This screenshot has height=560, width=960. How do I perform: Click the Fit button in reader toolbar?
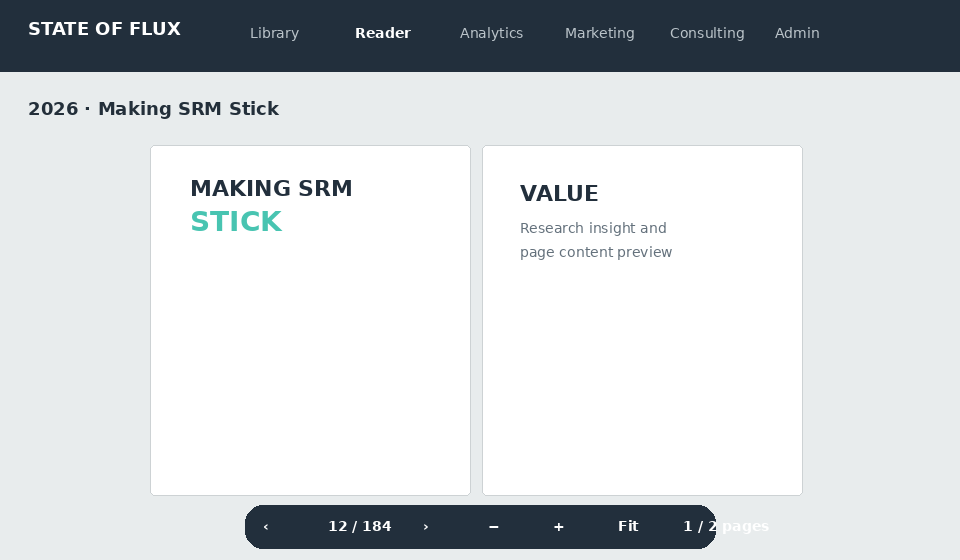628,527
